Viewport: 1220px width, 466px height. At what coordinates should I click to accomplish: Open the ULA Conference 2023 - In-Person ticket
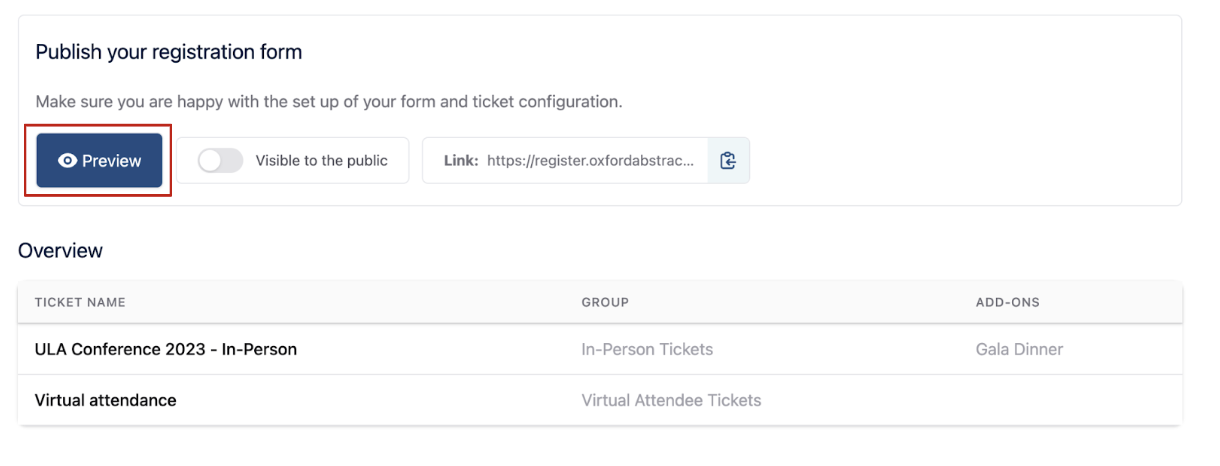tap(166, 349)
